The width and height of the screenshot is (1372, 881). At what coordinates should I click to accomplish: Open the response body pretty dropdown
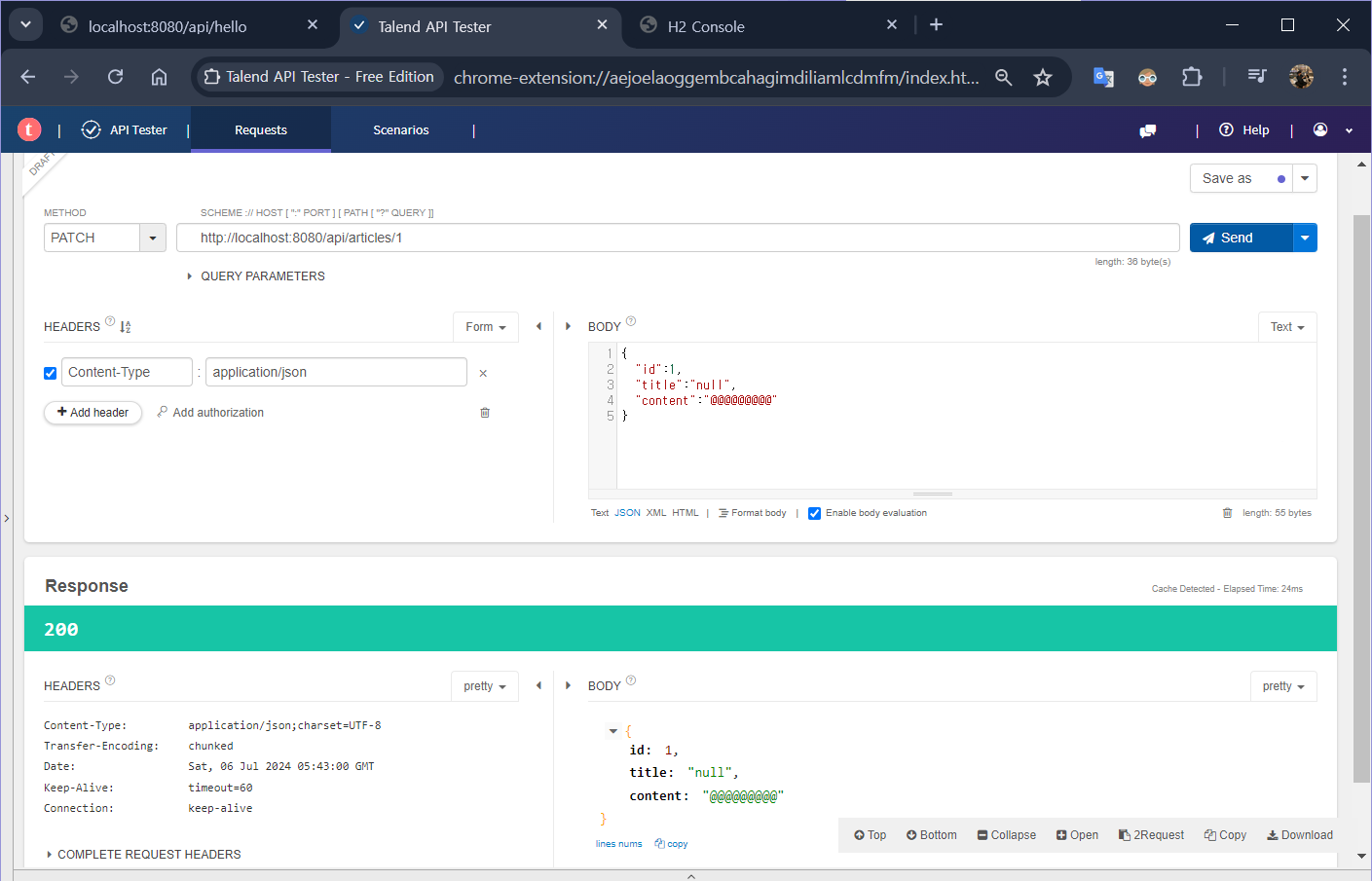[x=1283, y=686]
